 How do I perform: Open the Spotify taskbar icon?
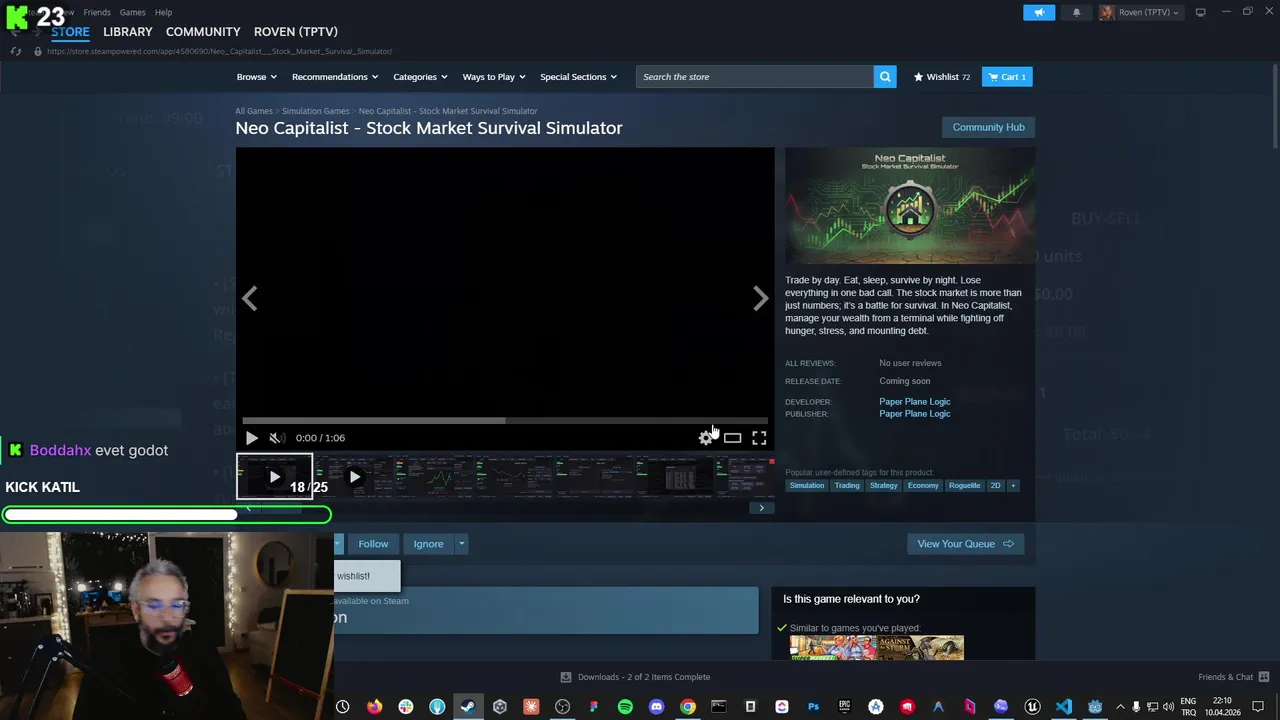coord(625,707)
